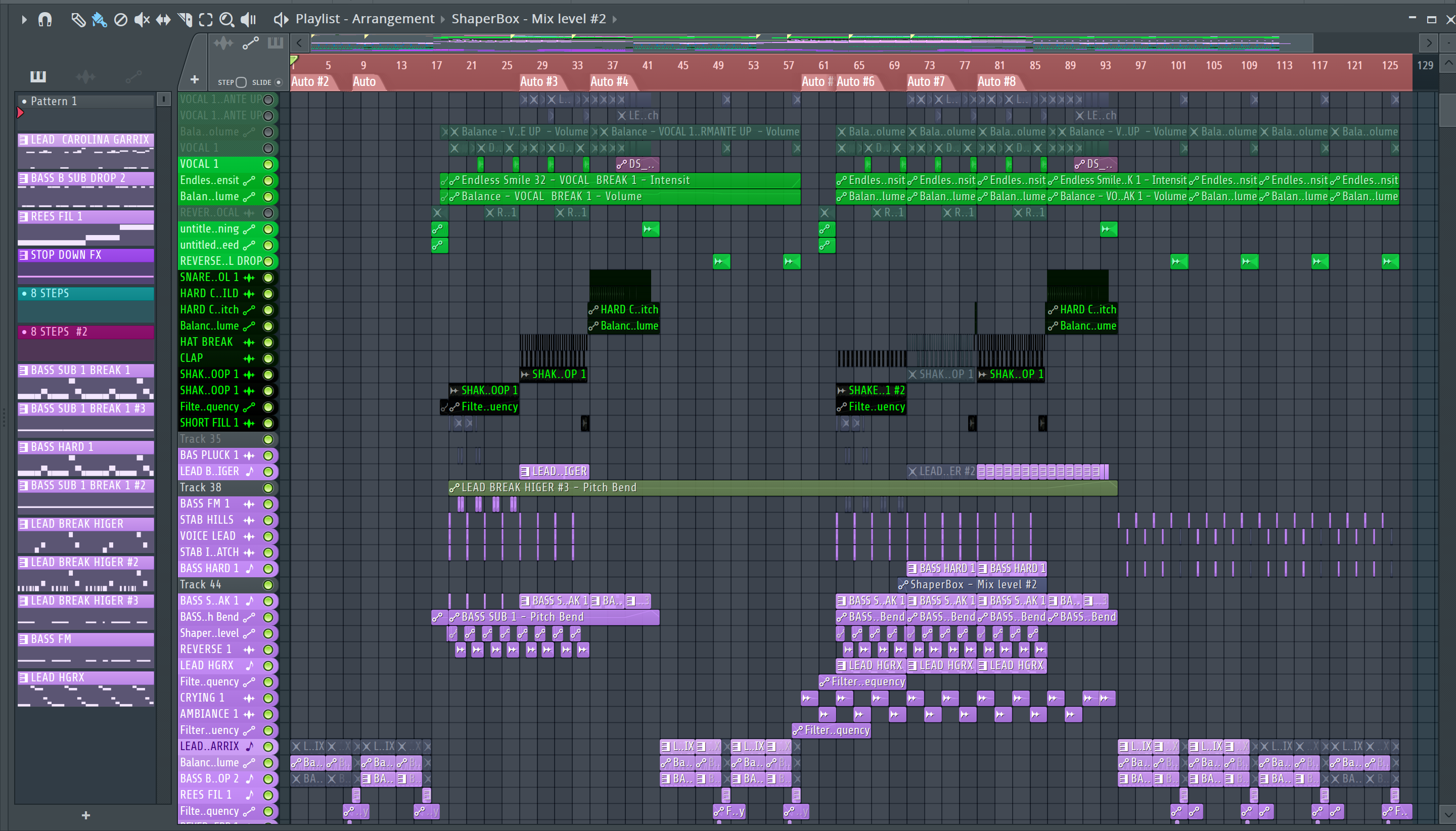
Task: Click note icon on LEAD B..IGER track
Action: point(249,472)
